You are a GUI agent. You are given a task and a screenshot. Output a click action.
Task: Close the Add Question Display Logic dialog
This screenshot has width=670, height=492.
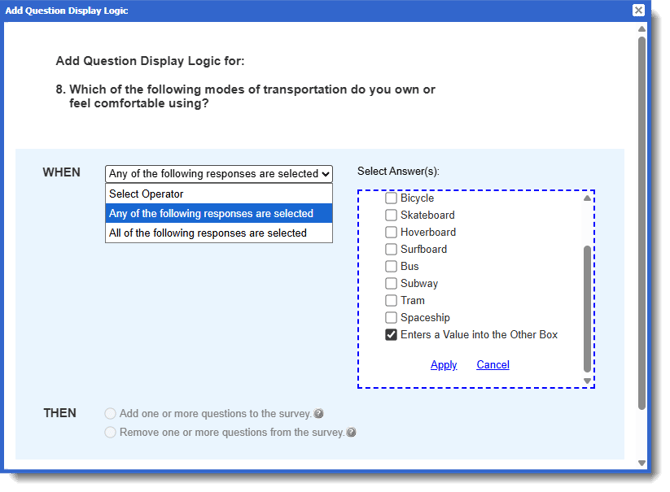pyautogui.click(x=639, y=10)
